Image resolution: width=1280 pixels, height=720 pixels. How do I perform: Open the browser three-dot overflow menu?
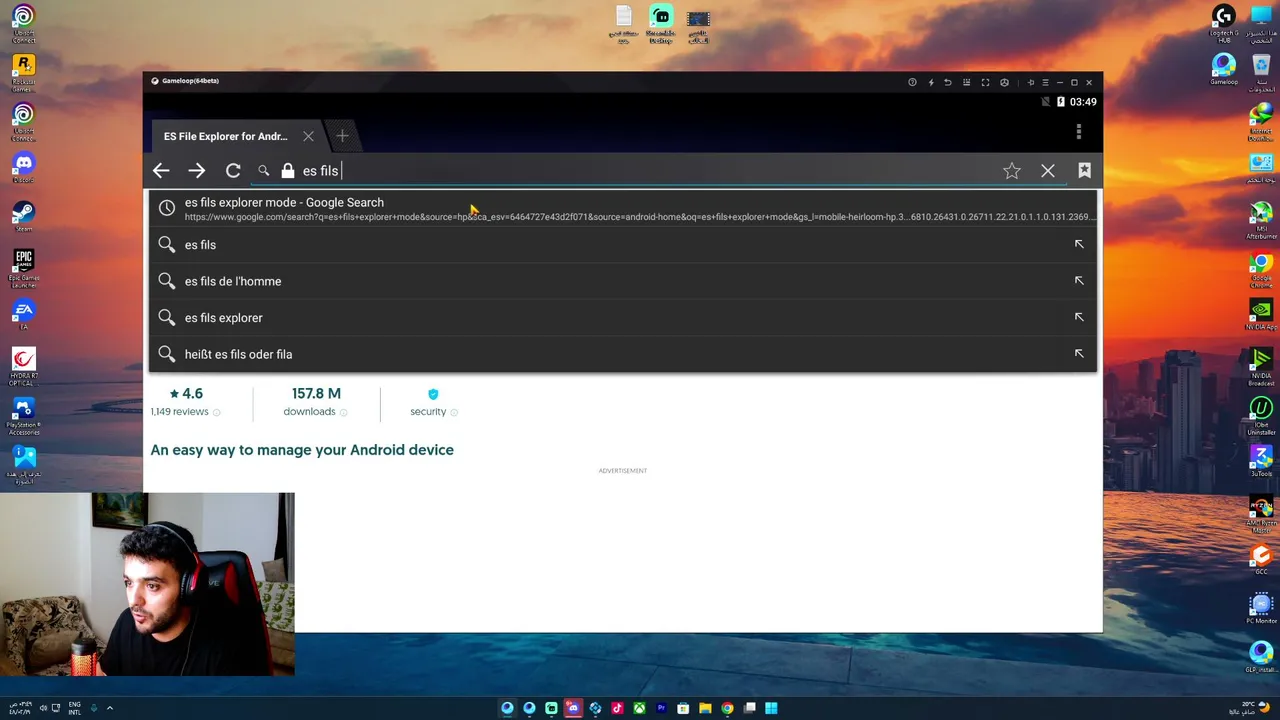click(x=1079, y=132)
